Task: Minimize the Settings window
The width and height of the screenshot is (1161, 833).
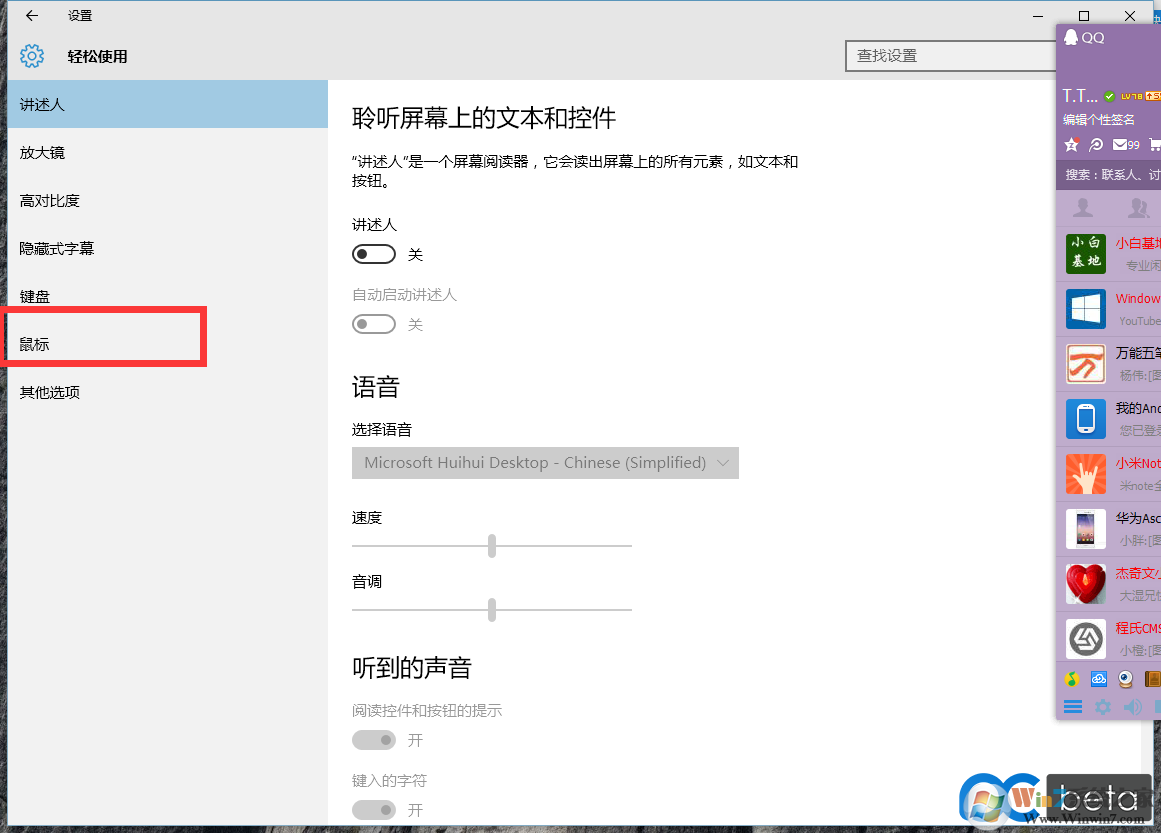Action: (1038, 16)
